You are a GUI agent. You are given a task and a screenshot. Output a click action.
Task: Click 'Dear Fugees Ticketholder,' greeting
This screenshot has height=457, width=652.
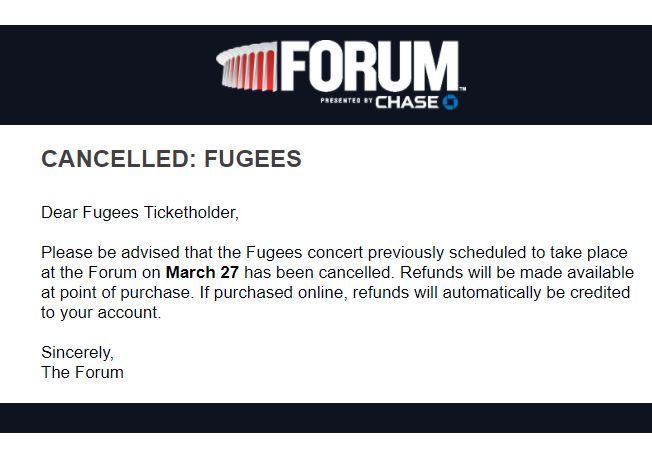tap(140, 212)
